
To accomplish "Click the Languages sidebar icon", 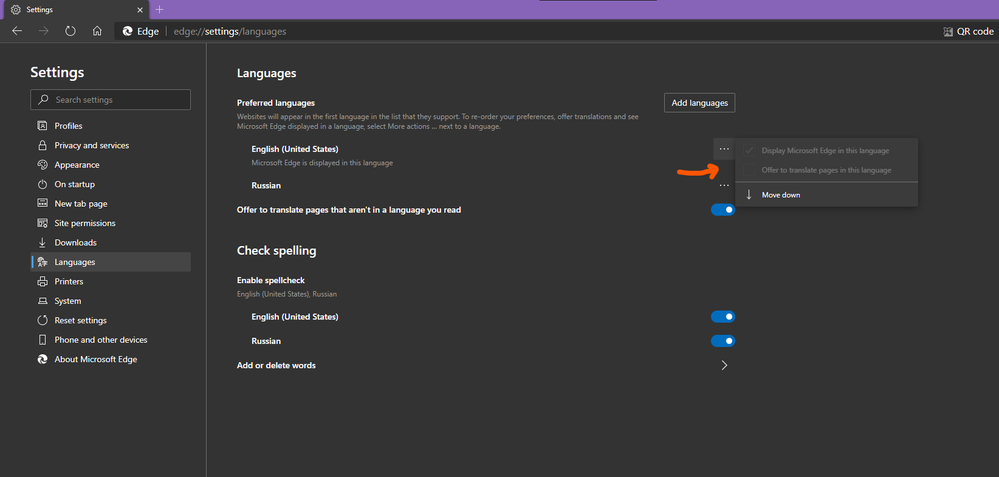I will click(42, 262).
